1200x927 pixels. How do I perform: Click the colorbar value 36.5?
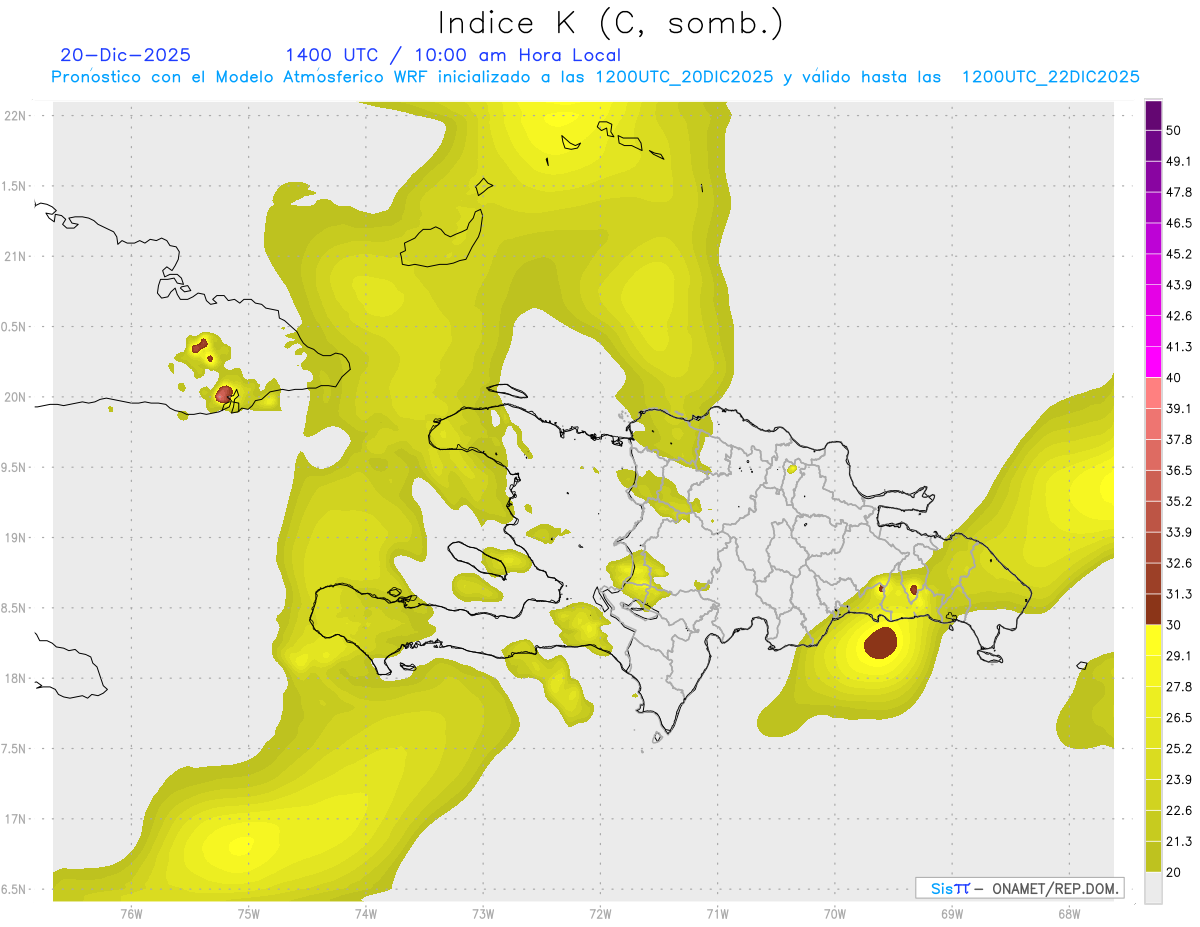click(1179, 470)
